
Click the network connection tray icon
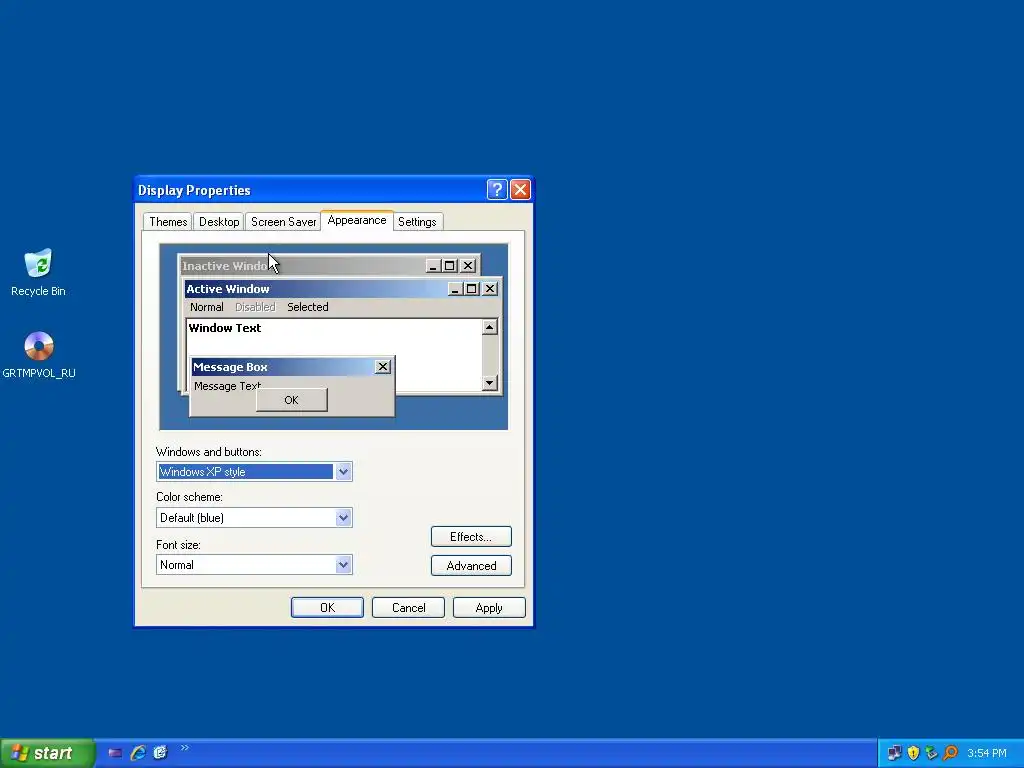coord(894,753)
